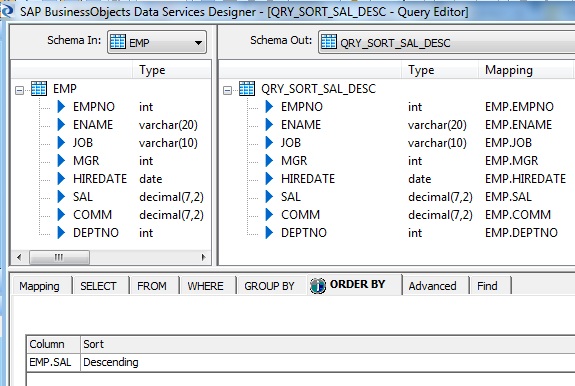Select the EMP.JOB mapping value
575x386 pixels.
(x=508, y=143)
